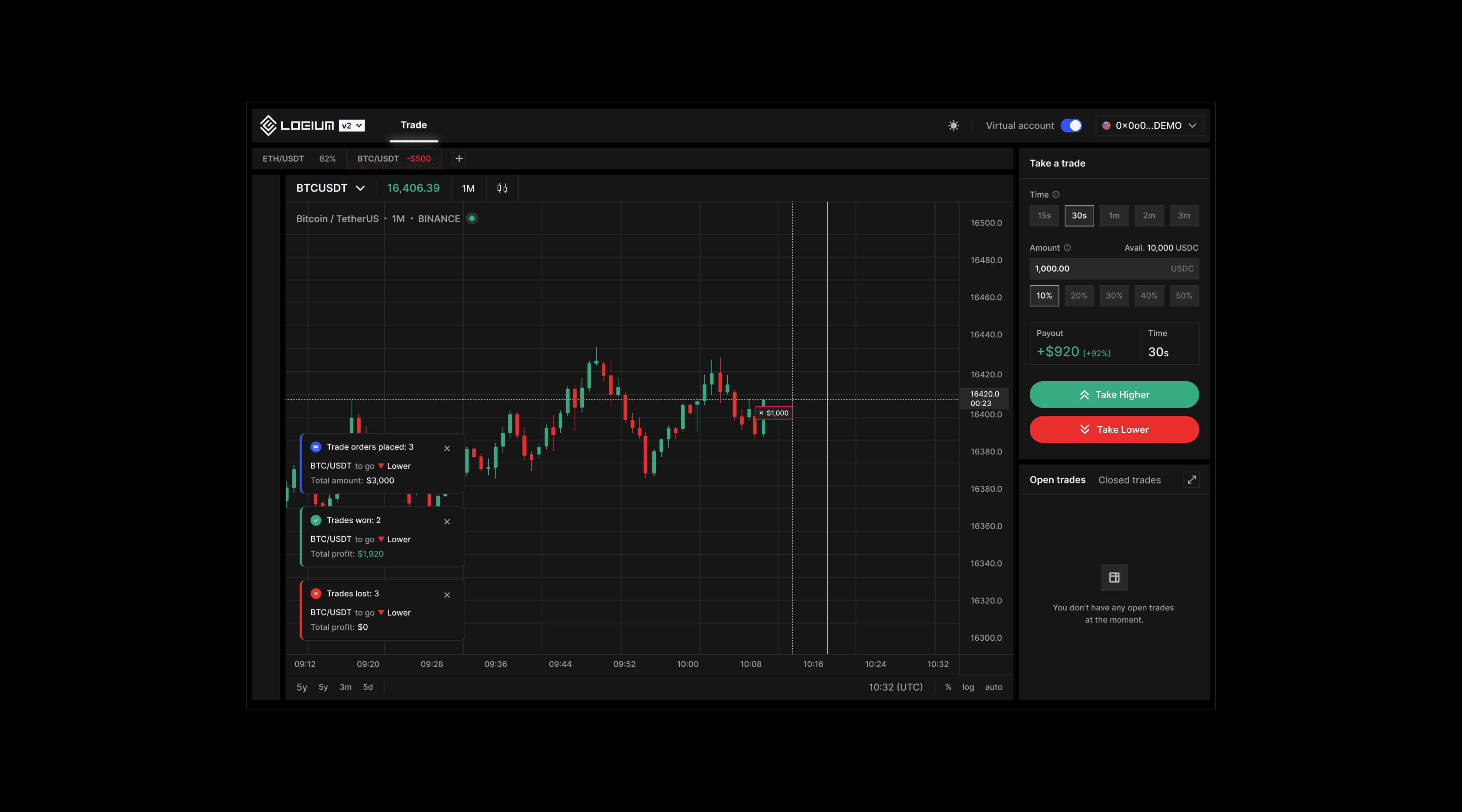This screenshot has height=812, width=1462.
Task: Open the candlestick chart type icon
Action: [502, 188]
